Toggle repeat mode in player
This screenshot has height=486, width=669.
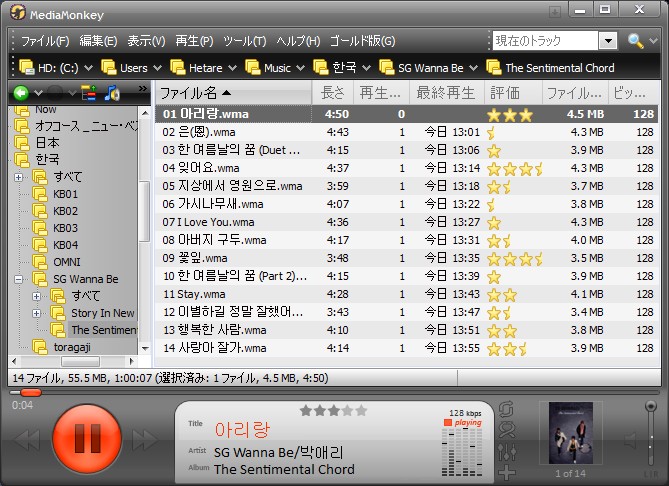point(506,409)
